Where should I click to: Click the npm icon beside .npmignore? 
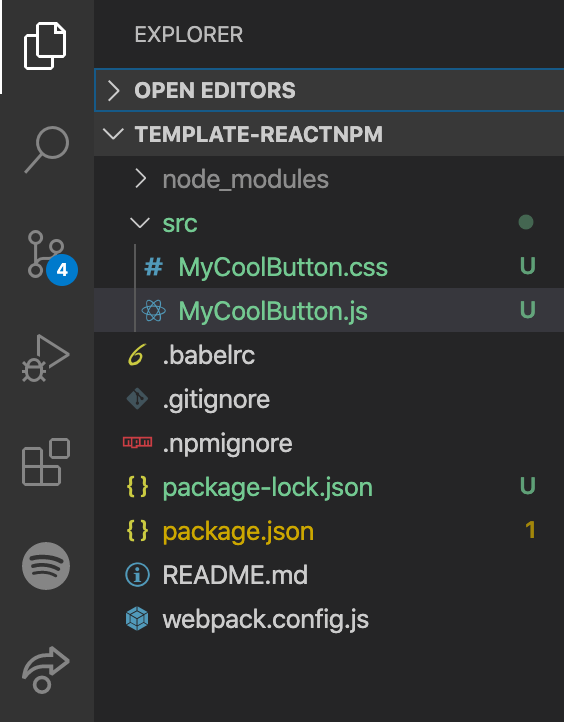tap(137, 442)
